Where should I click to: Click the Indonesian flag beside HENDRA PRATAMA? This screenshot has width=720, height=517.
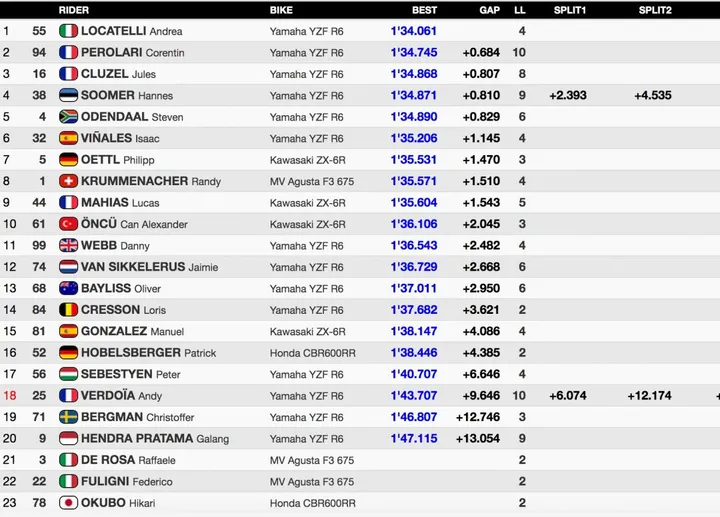68,438
